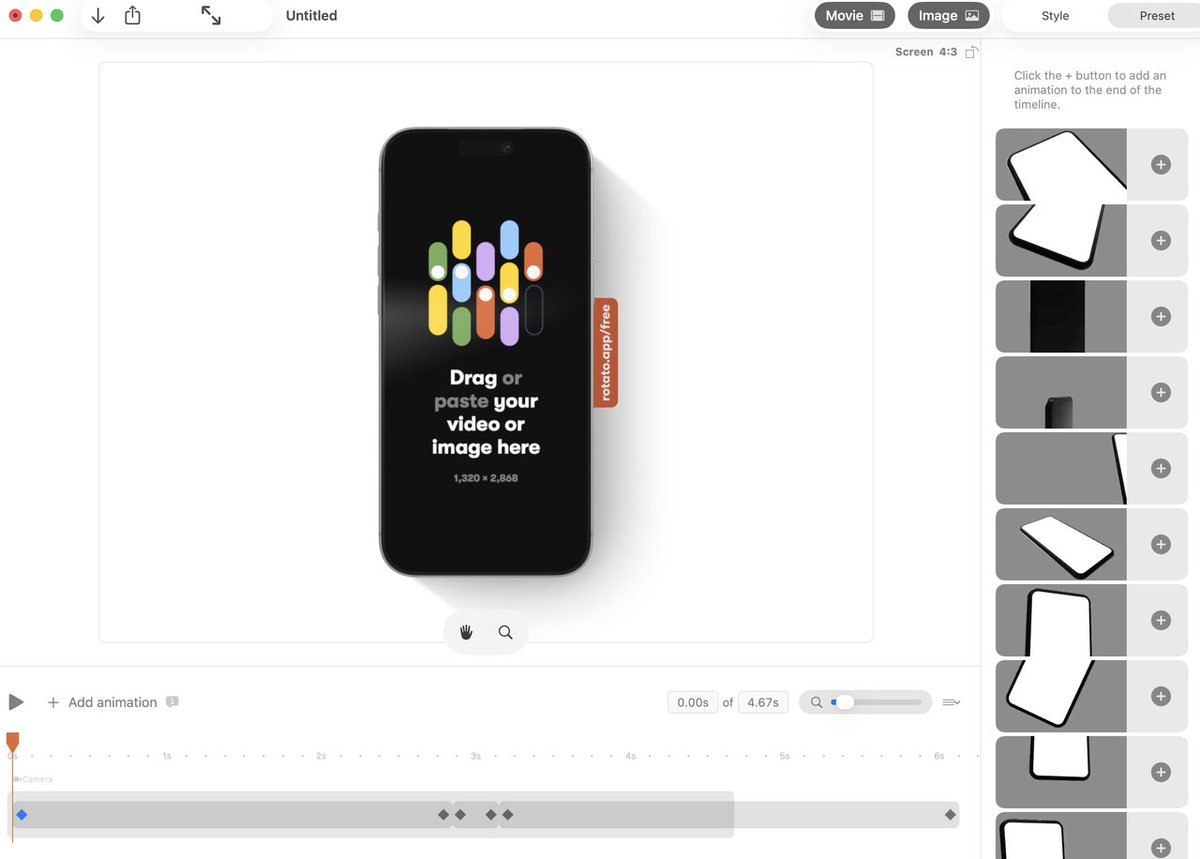Add the preset with small distant dark phone
1200x859 pixels.
[x=1161, y=393]
